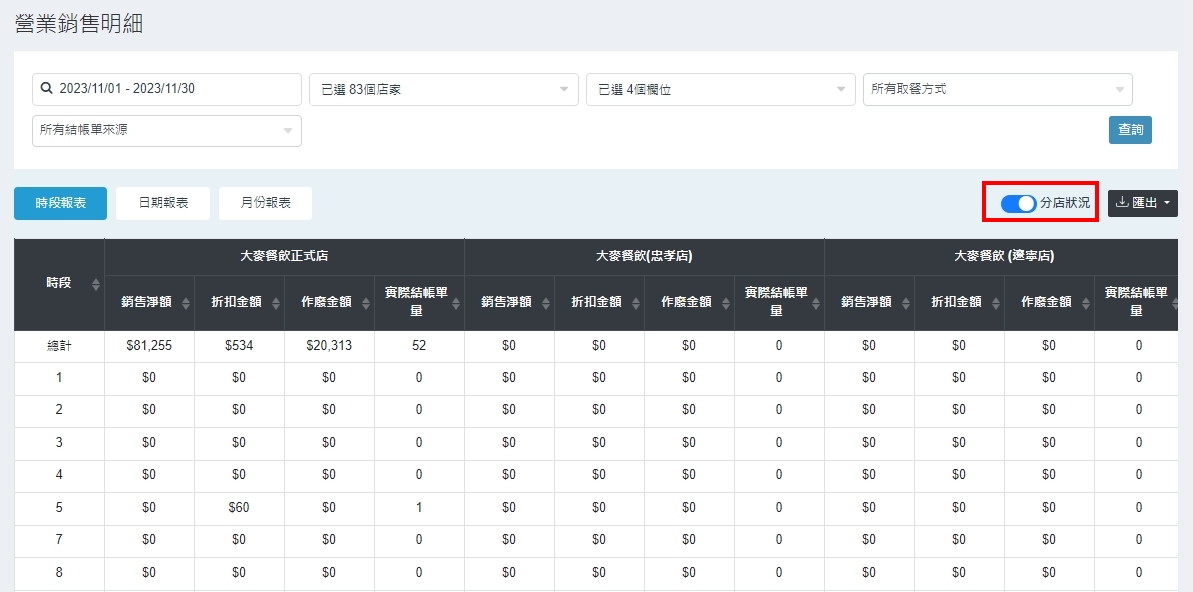Sort 忠孝店 作廢金額 column

coord(726,303)
